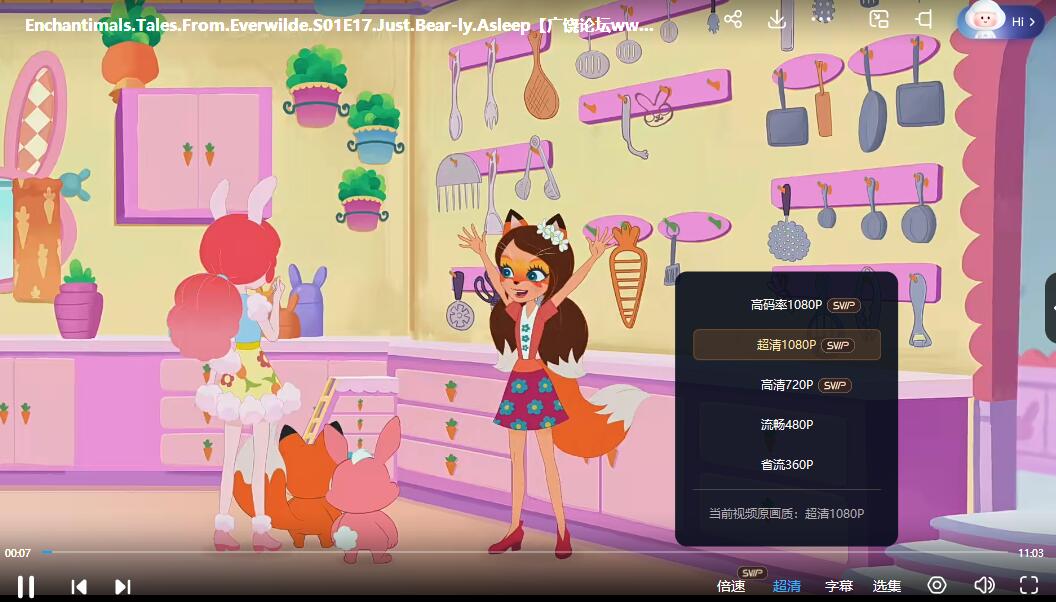Skip to the previous episode
The width and height of the screenshot is (1056, 602).
[79, 587]
